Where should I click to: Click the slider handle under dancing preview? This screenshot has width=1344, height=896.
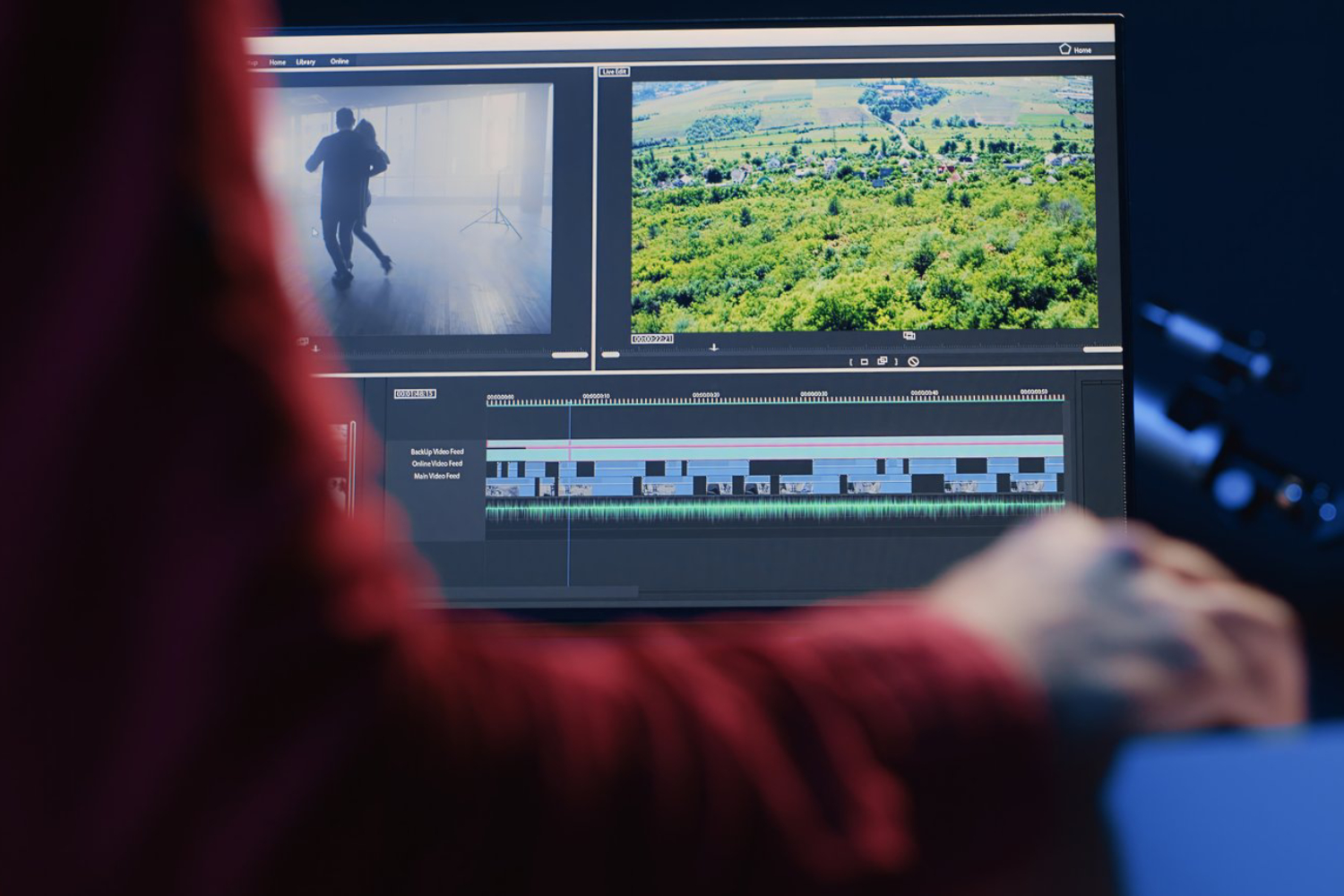coord(570,356)
